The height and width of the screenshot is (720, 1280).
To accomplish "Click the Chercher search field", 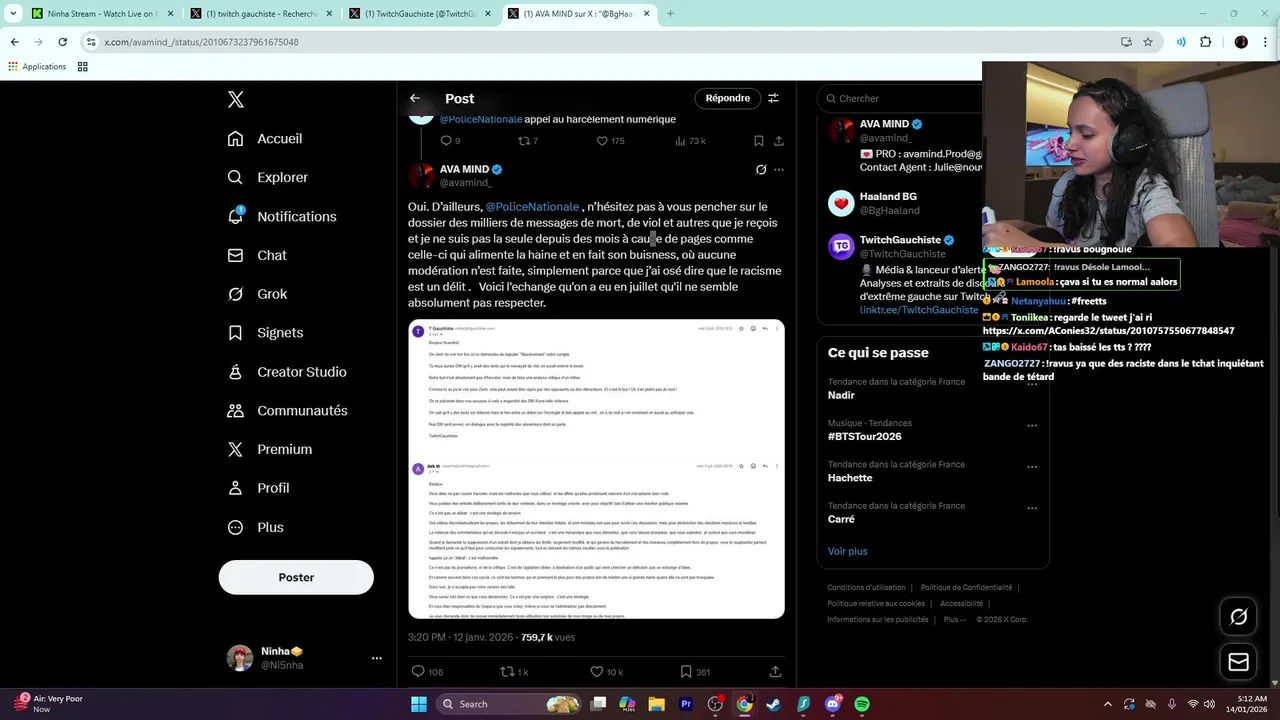I will pyautogui.click(x=900, y=98).
